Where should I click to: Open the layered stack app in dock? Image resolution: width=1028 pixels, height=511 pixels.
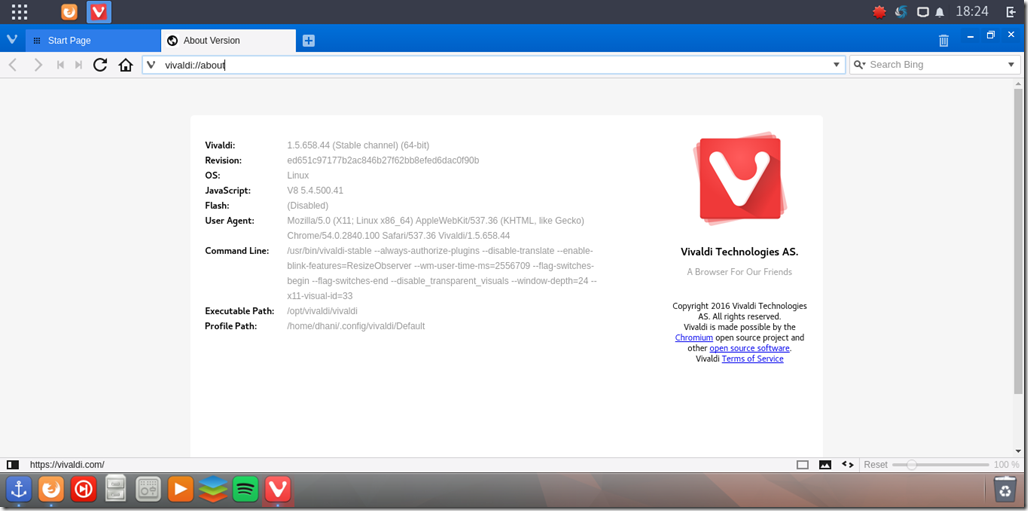pos(213,489)
